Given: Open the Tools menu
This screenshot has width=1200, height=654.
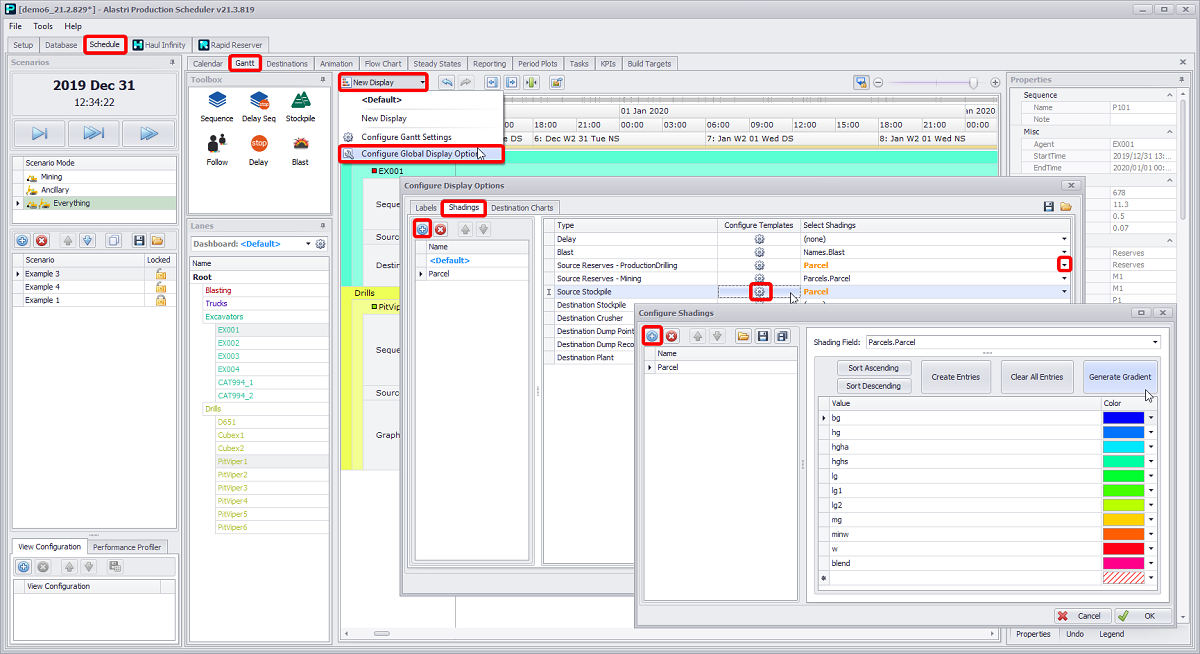Looking at the screenshot, I should 43,26.
